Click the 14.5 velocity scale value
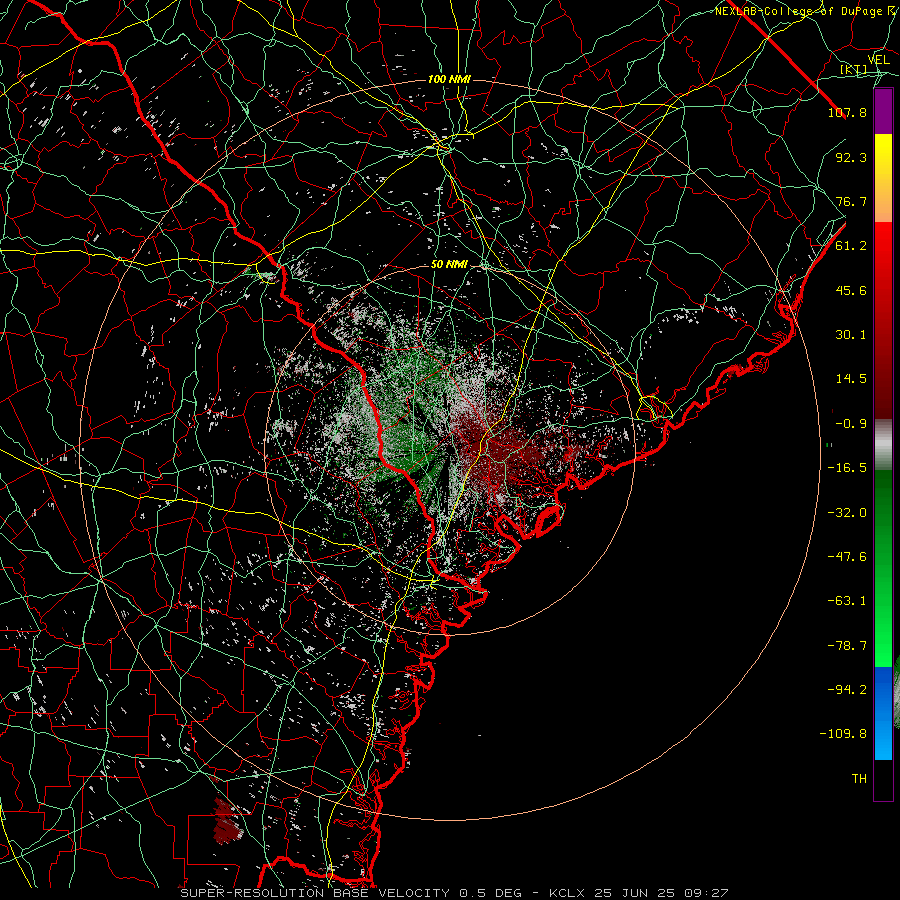 (851, 379)
